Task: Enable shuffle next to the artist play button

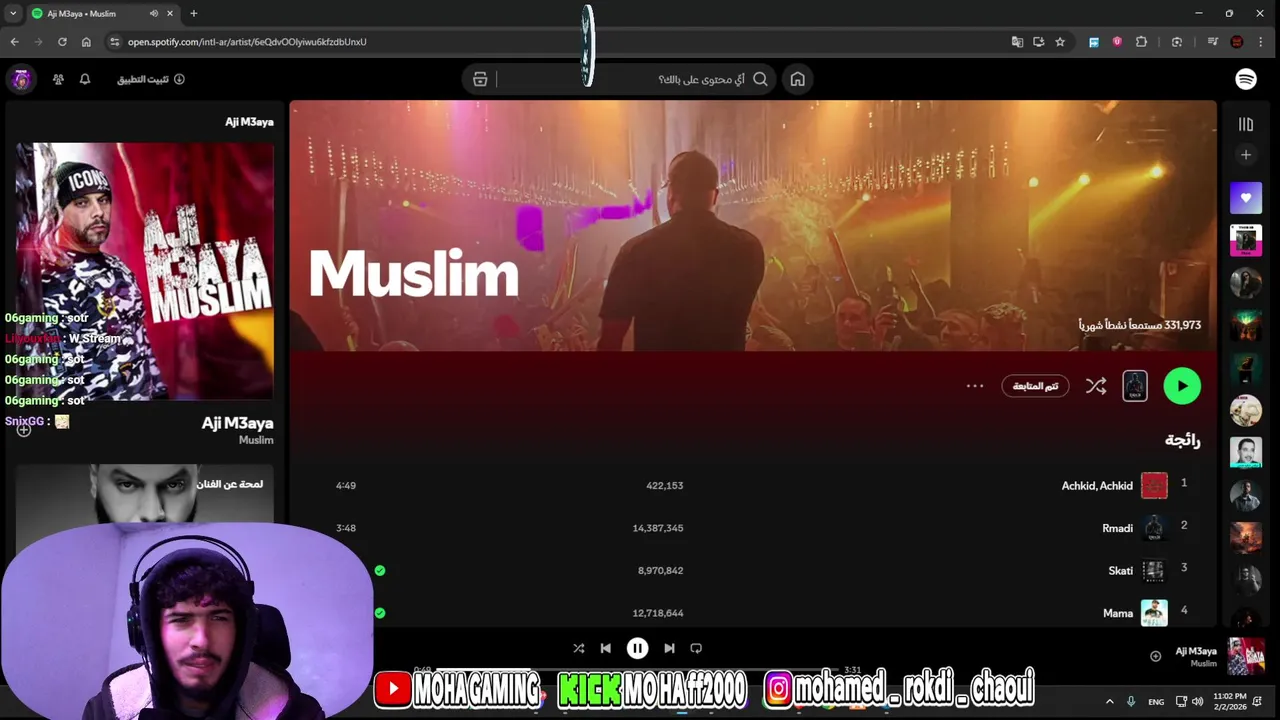Action: click(1096, 386)
